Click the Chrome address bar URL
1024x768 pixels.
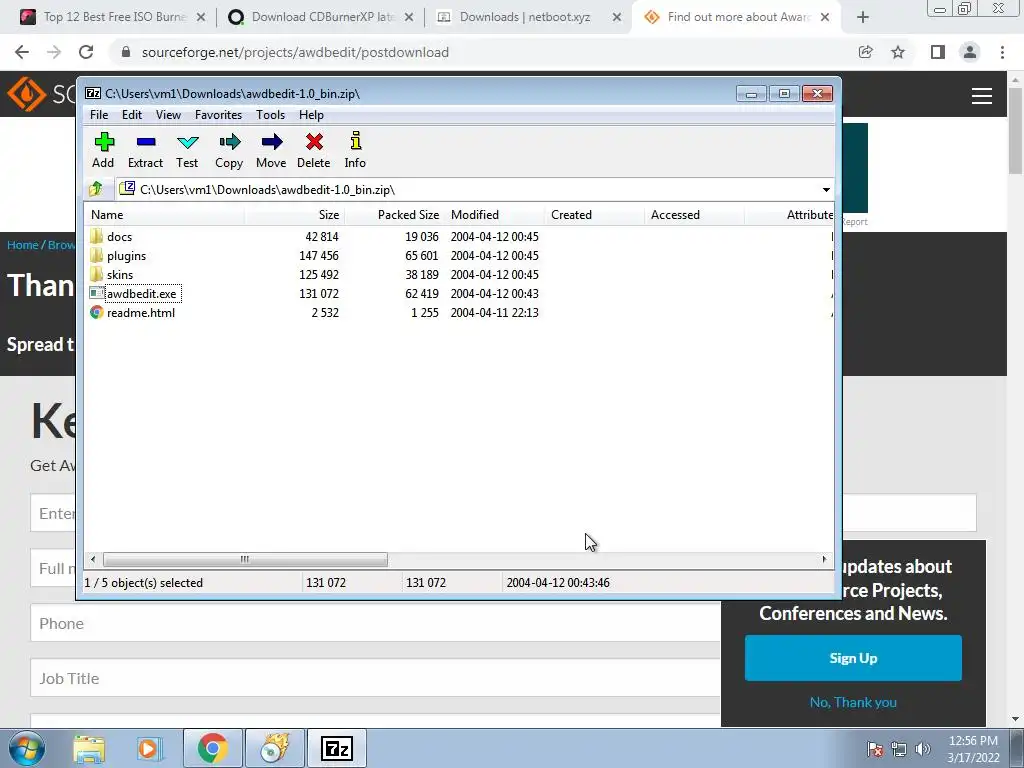(295, 52)
